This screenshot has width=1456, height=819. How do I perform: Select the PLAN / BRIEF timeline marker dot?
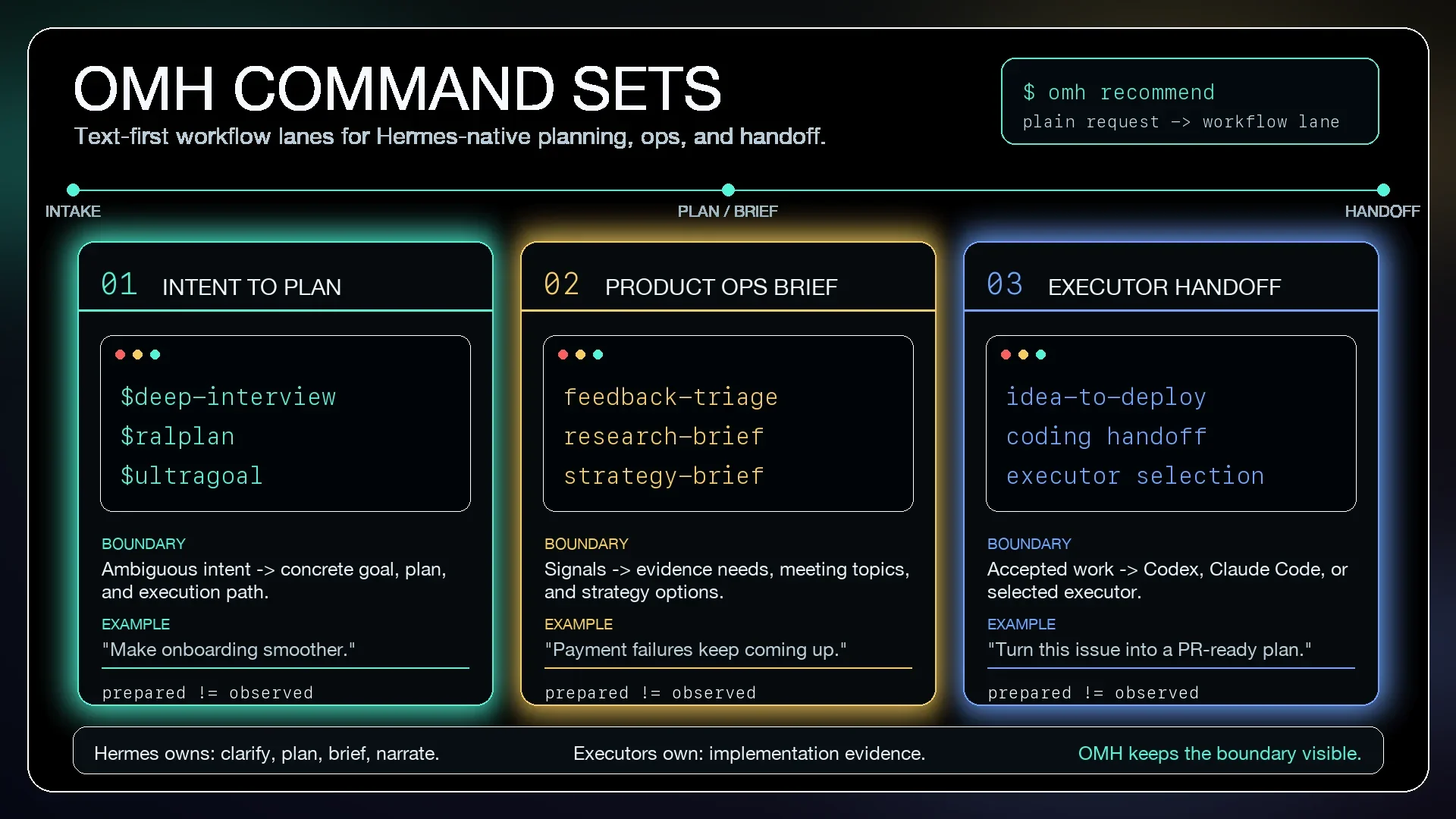click(728, 190)
